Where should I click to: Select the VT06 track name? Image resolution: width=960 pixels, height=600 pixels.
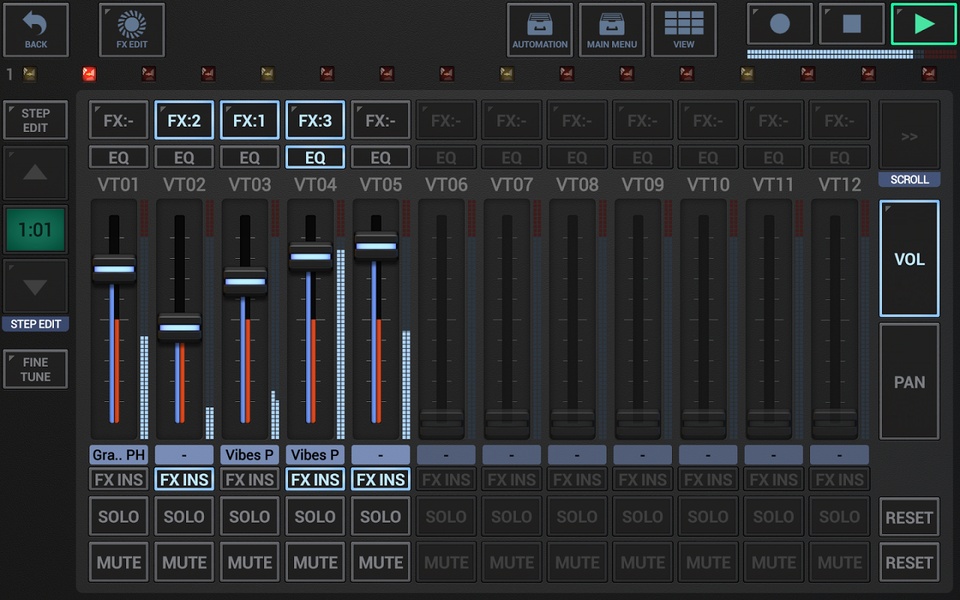(446, 184)
